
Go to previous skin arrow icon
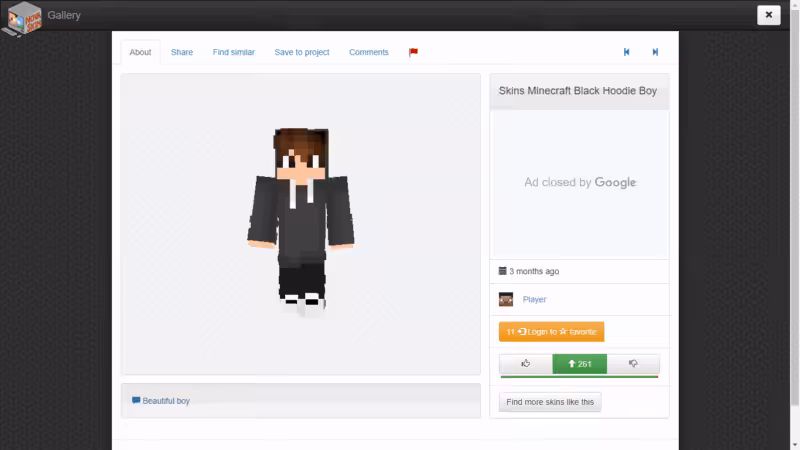(x=627, y=52)
